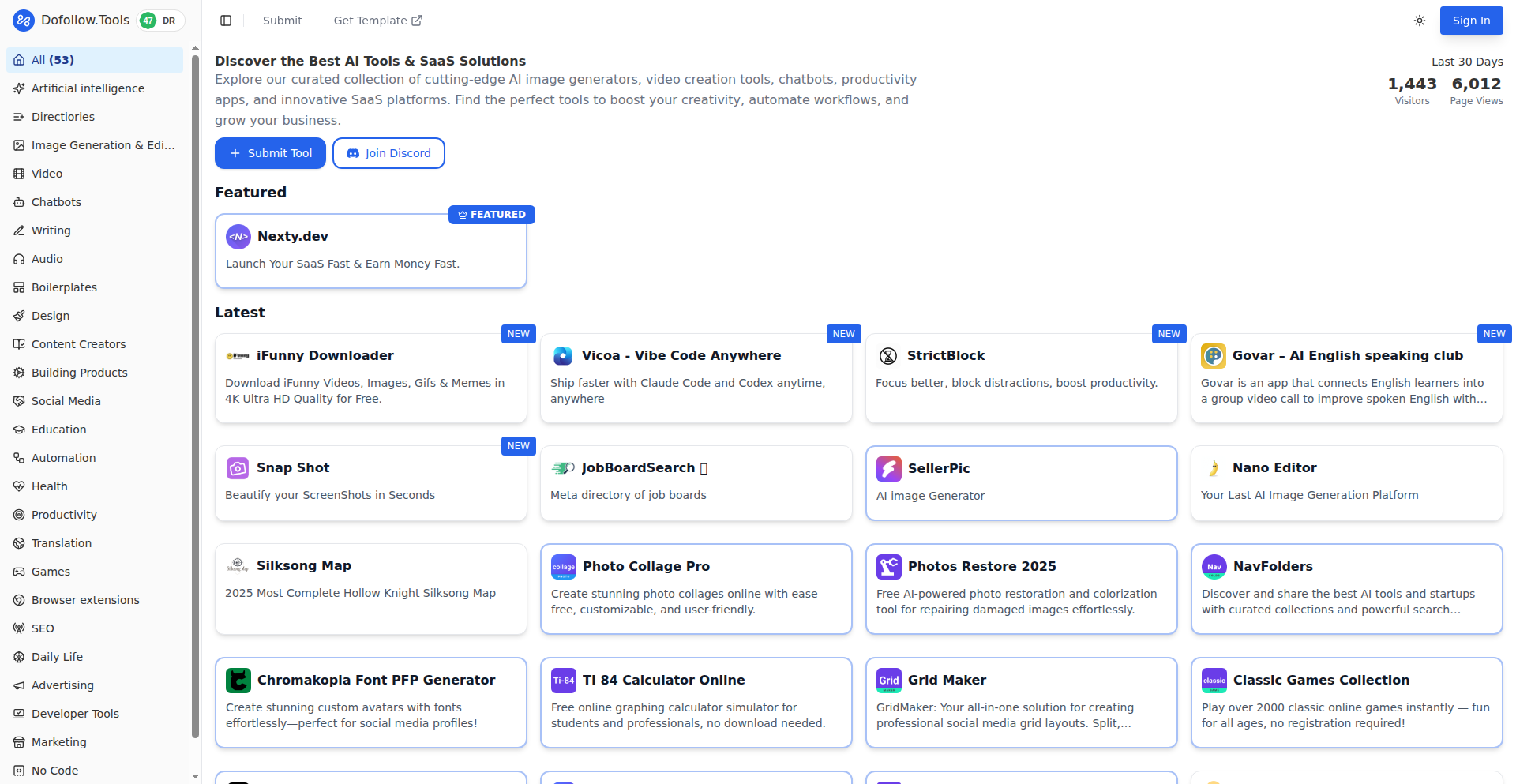Image resolution: width=1516 pixels, height=784 pixels.
Task: Click the 6,012 Page Views statistic
Action: (x=1477, y=91)
